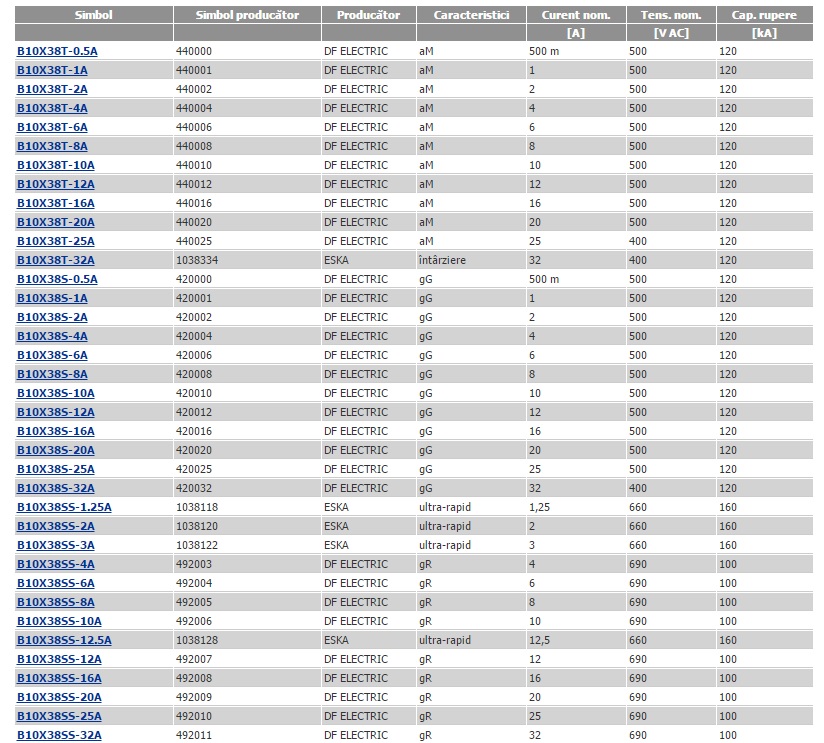The width and height of the screenshot is (824, 743).
Task: Open the B10X38SS-2A link
Action: tap(56, 526)
